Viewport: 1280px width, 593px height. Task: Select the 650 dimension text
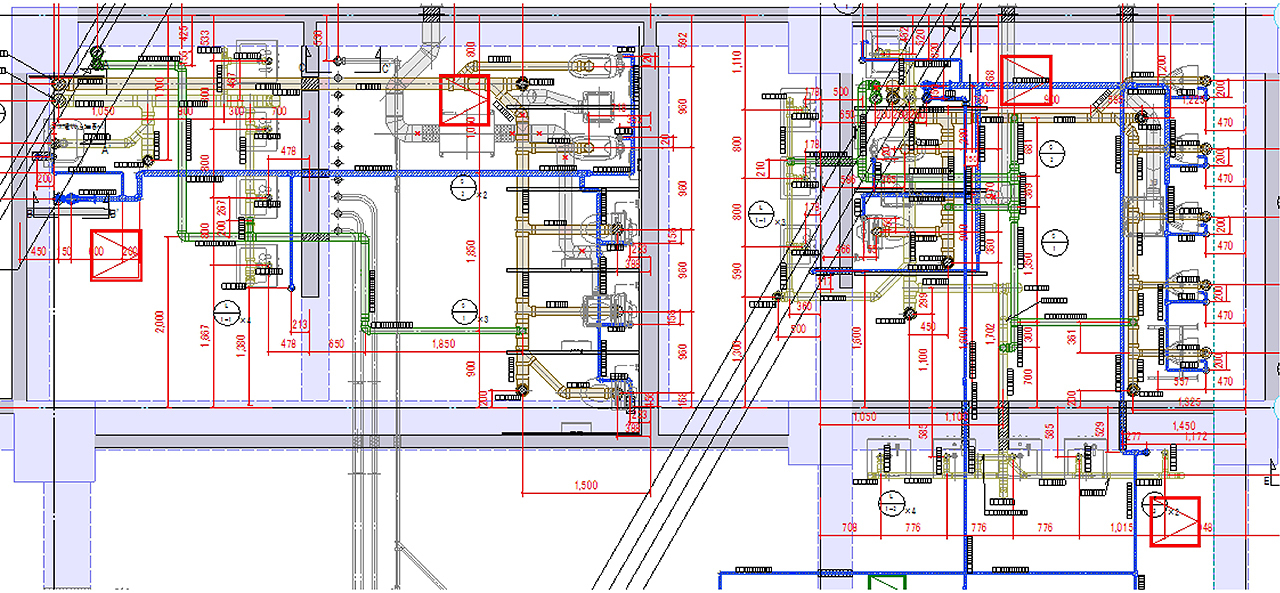(337, 344)
